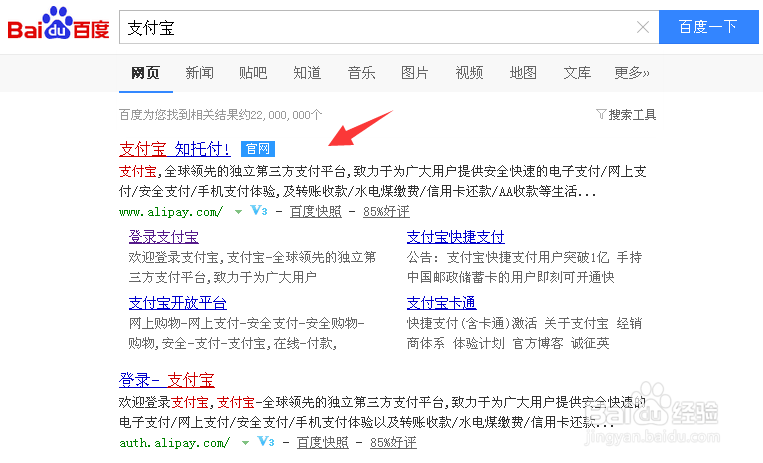Open the 贴吧 tab
The height and width of the screenshot is (463, 763).
pyautogui.click(x=253, y=73)
